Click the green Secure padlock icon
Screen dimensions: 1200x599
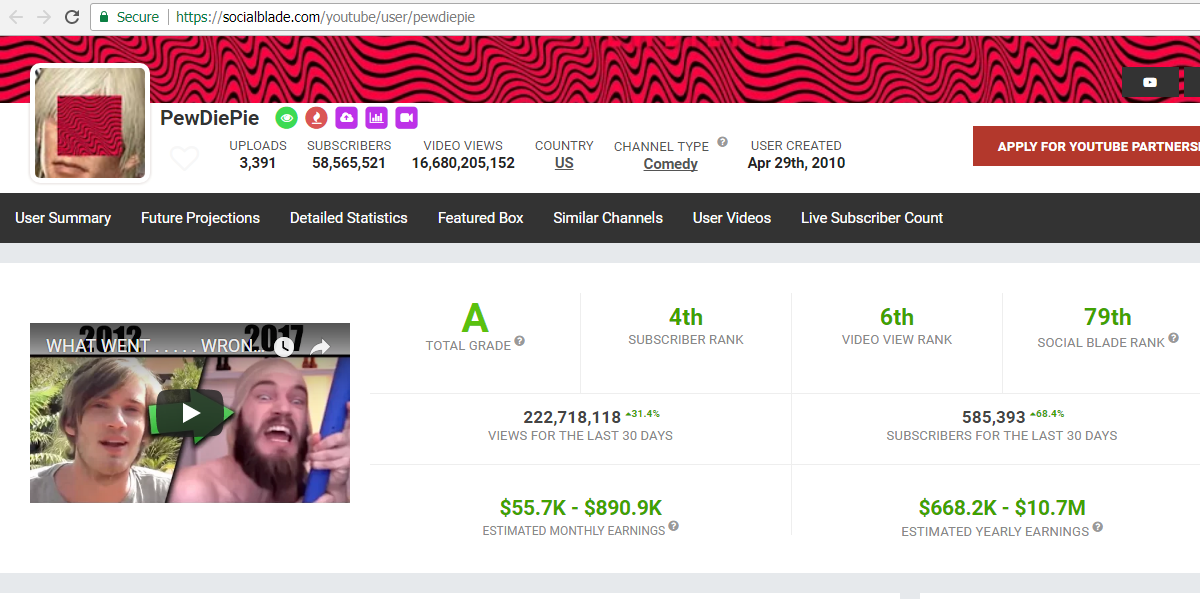(x=104, y=17)
